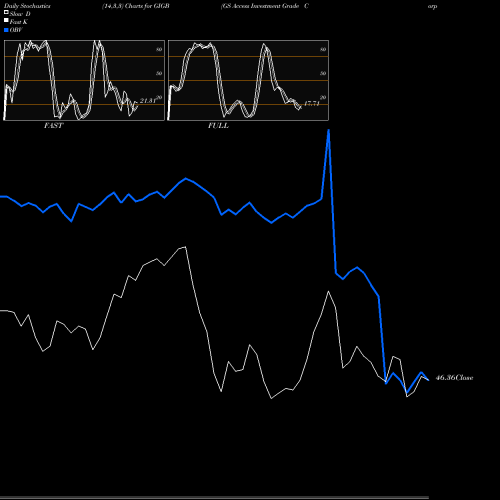Click the 'OBV' legend label
This screenshot has height=500, width=500.
[16, 30]
